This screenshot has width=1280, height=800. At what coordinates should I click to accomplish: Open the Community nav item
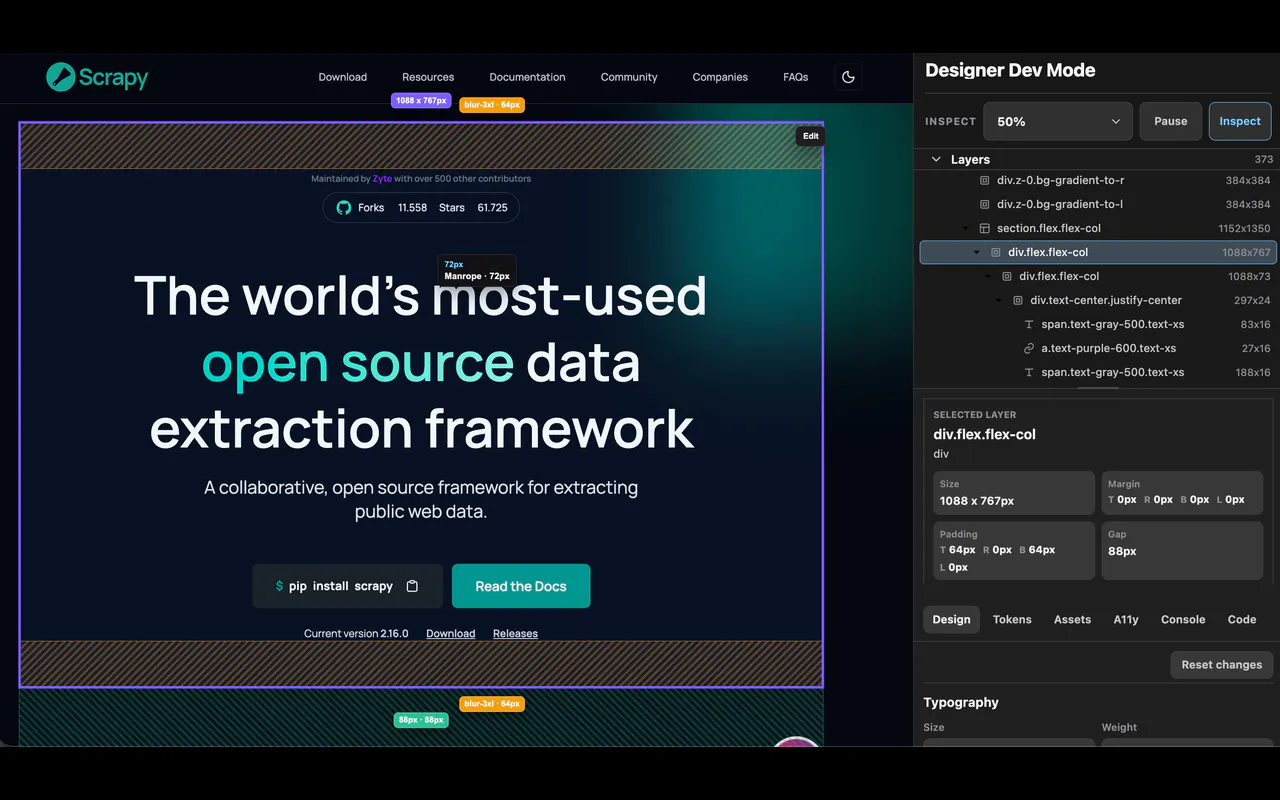(x=629, y=77)
